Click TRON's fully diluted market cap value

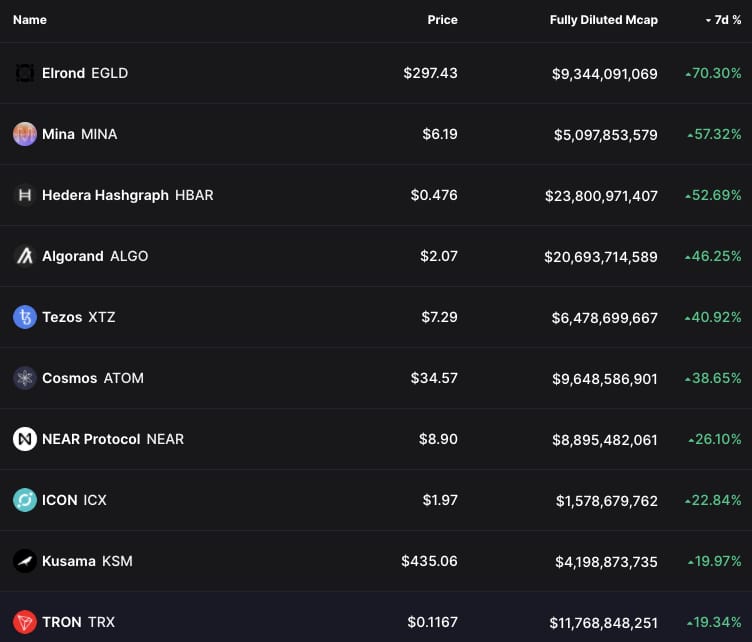tap(601, 622)
